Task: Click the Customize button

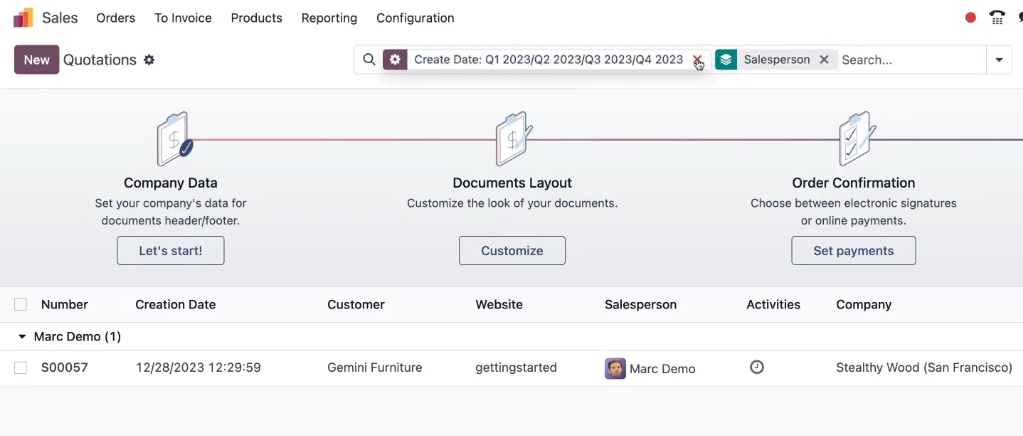Action: [512, 251]
